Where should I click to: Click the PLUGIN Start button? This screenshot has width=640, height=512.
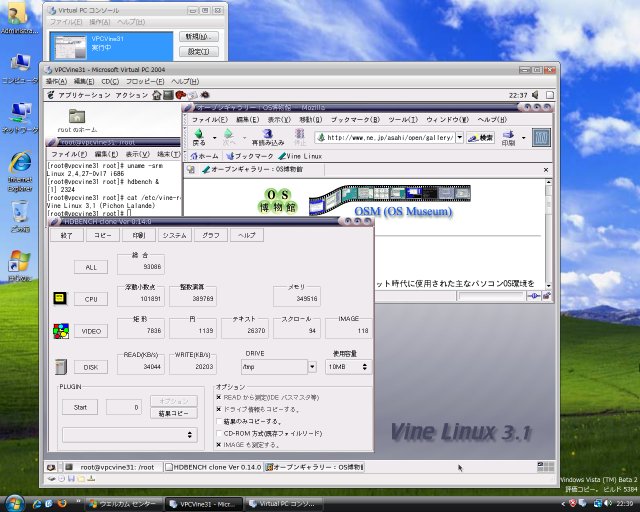[80, 407]
